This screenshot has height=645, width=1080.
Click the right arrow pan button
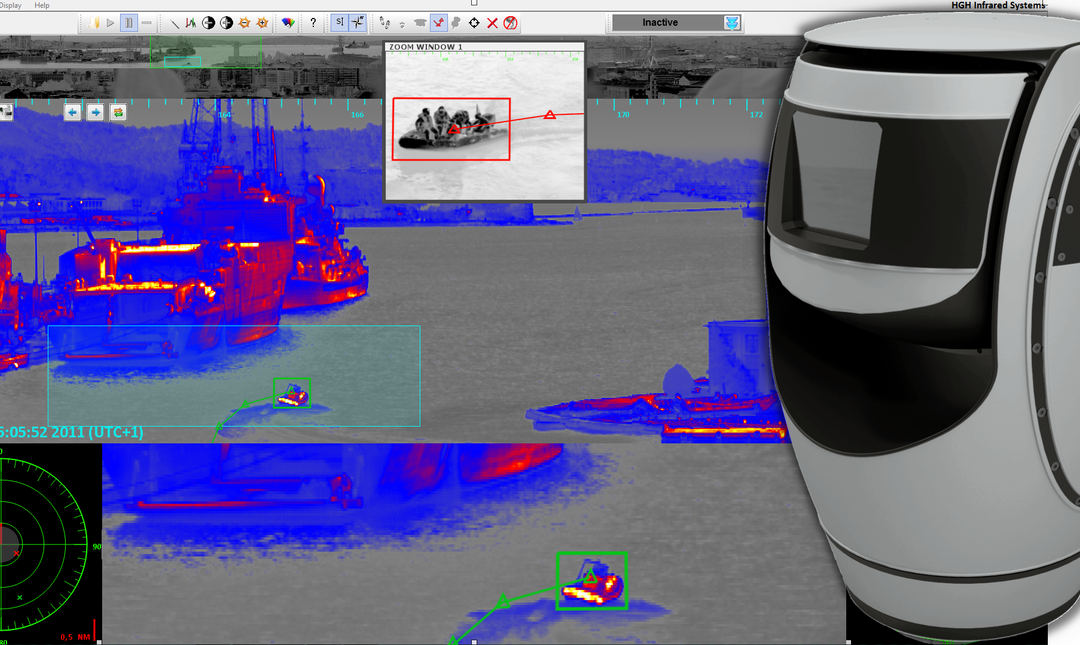coord(96,112)
